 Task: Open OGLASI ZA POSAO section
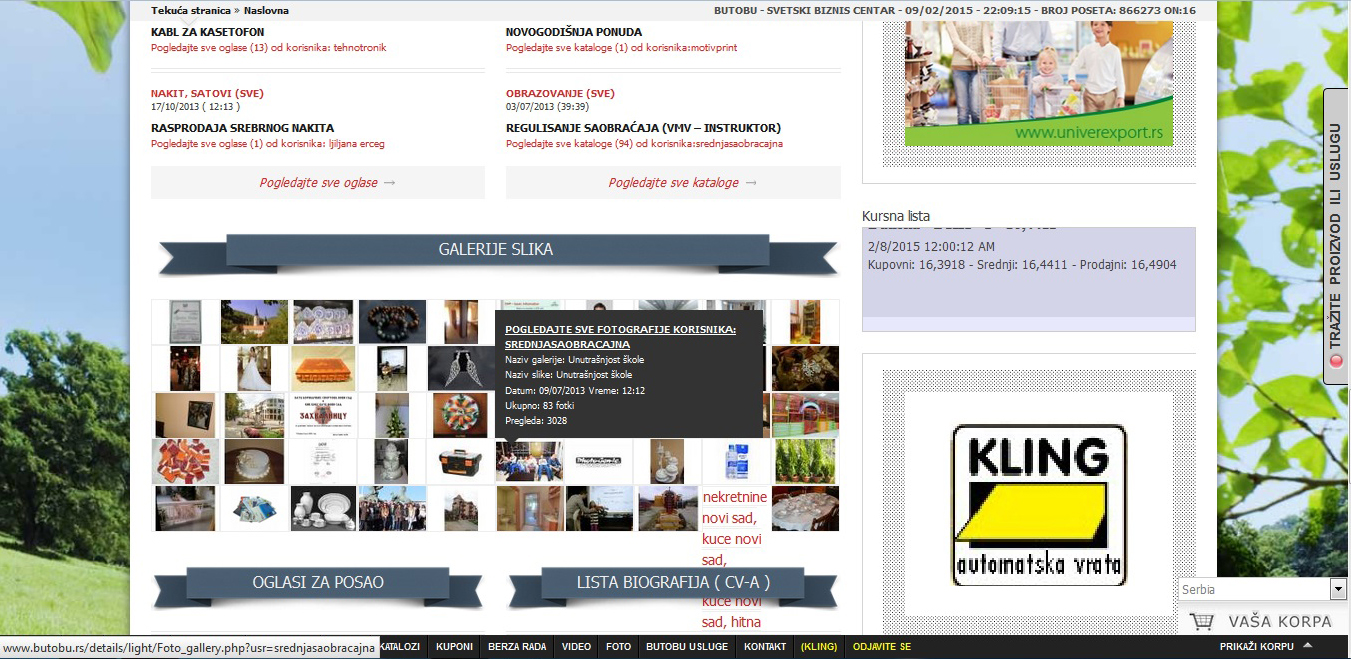pos(319,581)
